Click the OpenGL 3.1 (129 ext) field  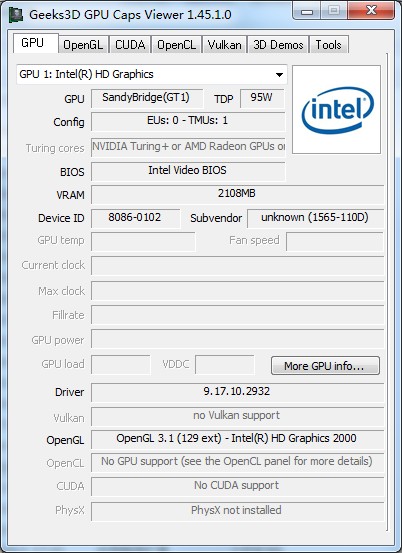click(237, 439)
